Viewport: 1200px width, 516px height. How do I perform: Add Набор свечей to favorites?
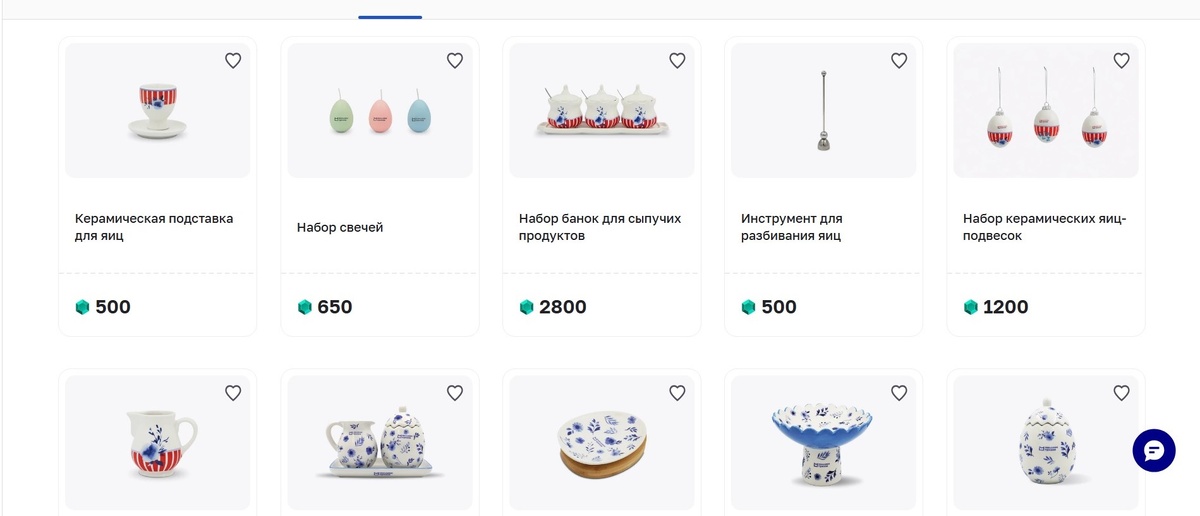point(455,61)
